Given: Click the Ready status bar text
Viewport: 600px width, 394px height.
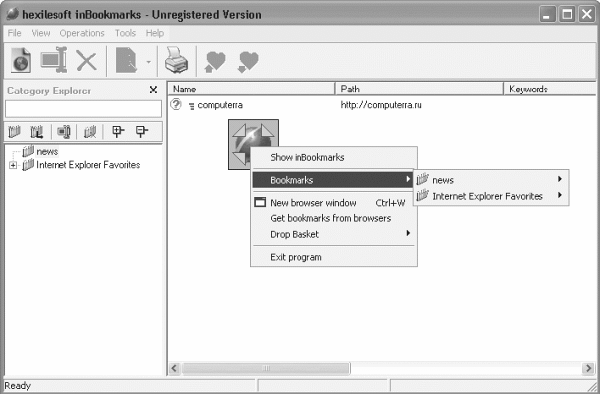Looking at the screenshot, I should point(18,386).
